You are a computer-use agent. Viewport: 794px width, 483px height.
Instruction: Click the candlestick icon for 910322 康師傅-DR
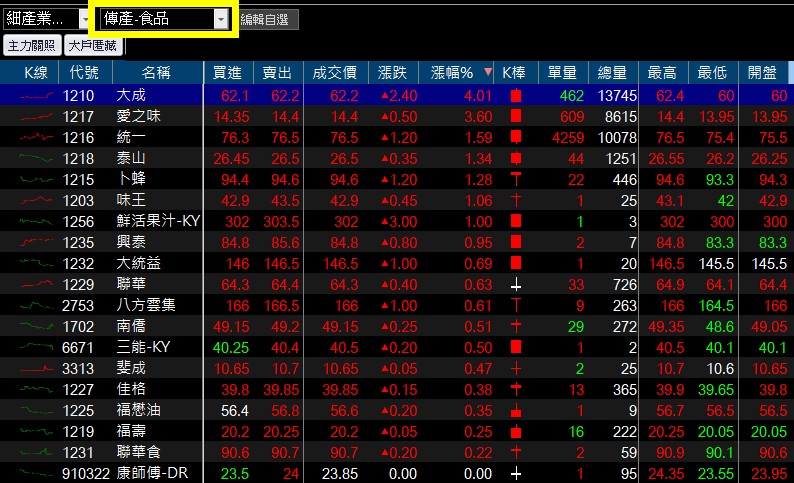(x=516, y=474)
